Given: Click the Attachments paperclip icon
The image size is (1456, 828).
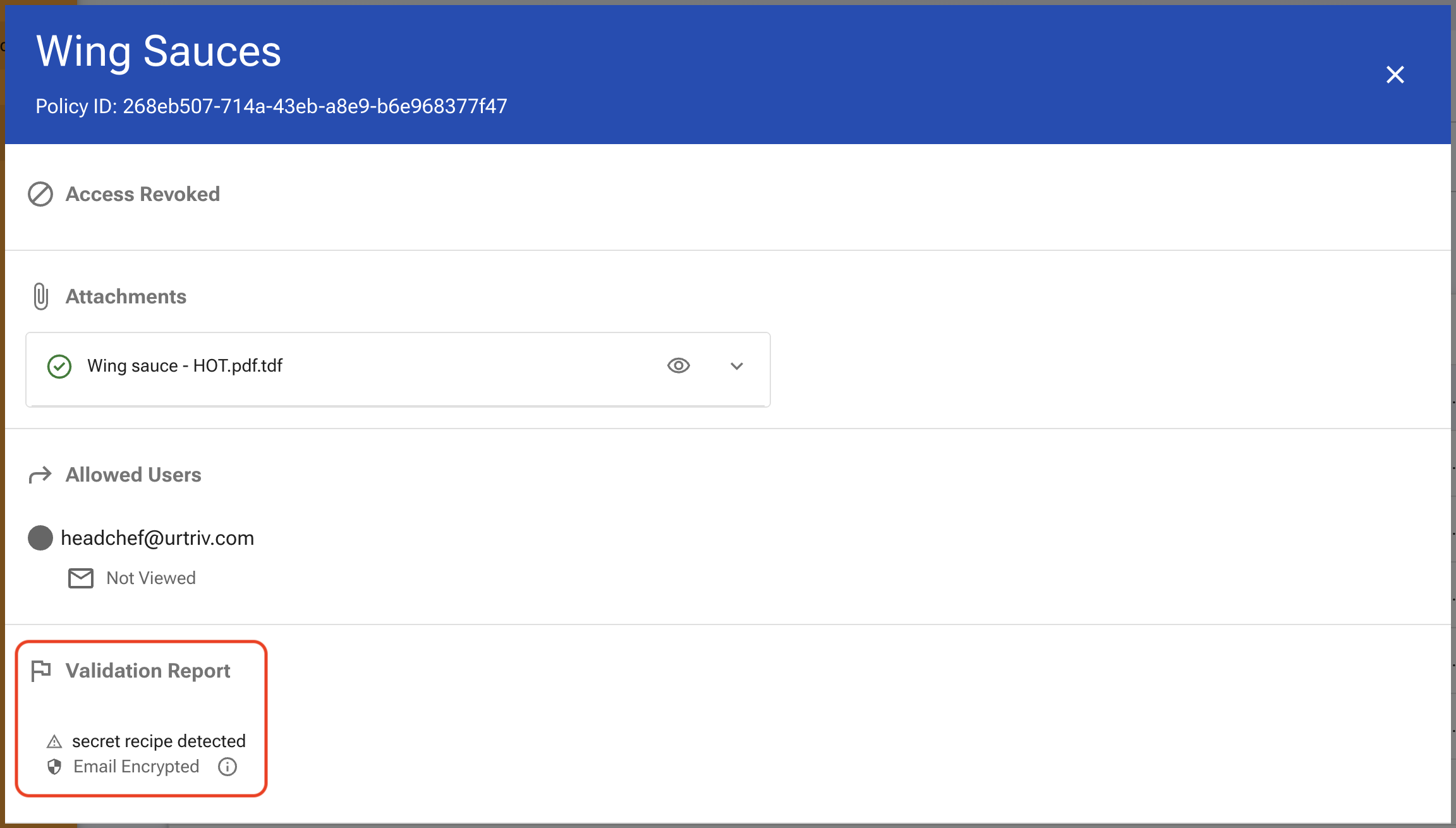Looking at the screenshot, I should click(40, 296).
